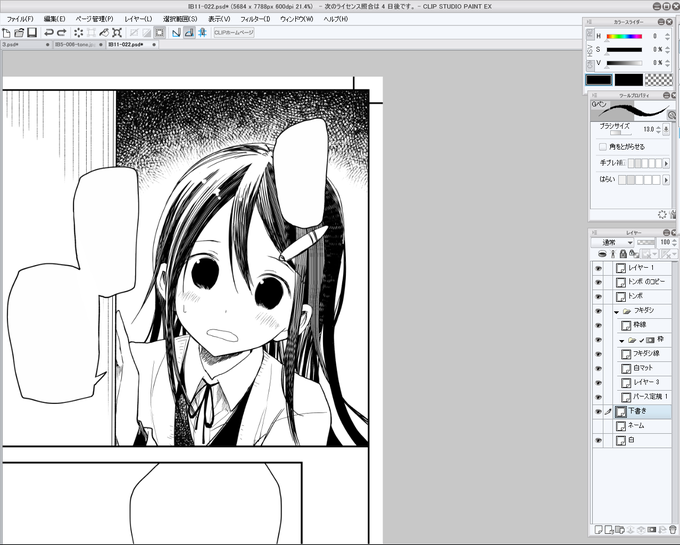Open the レイヤー(L) menu
The width and height of the screenshot is (680, 545).
138,19
